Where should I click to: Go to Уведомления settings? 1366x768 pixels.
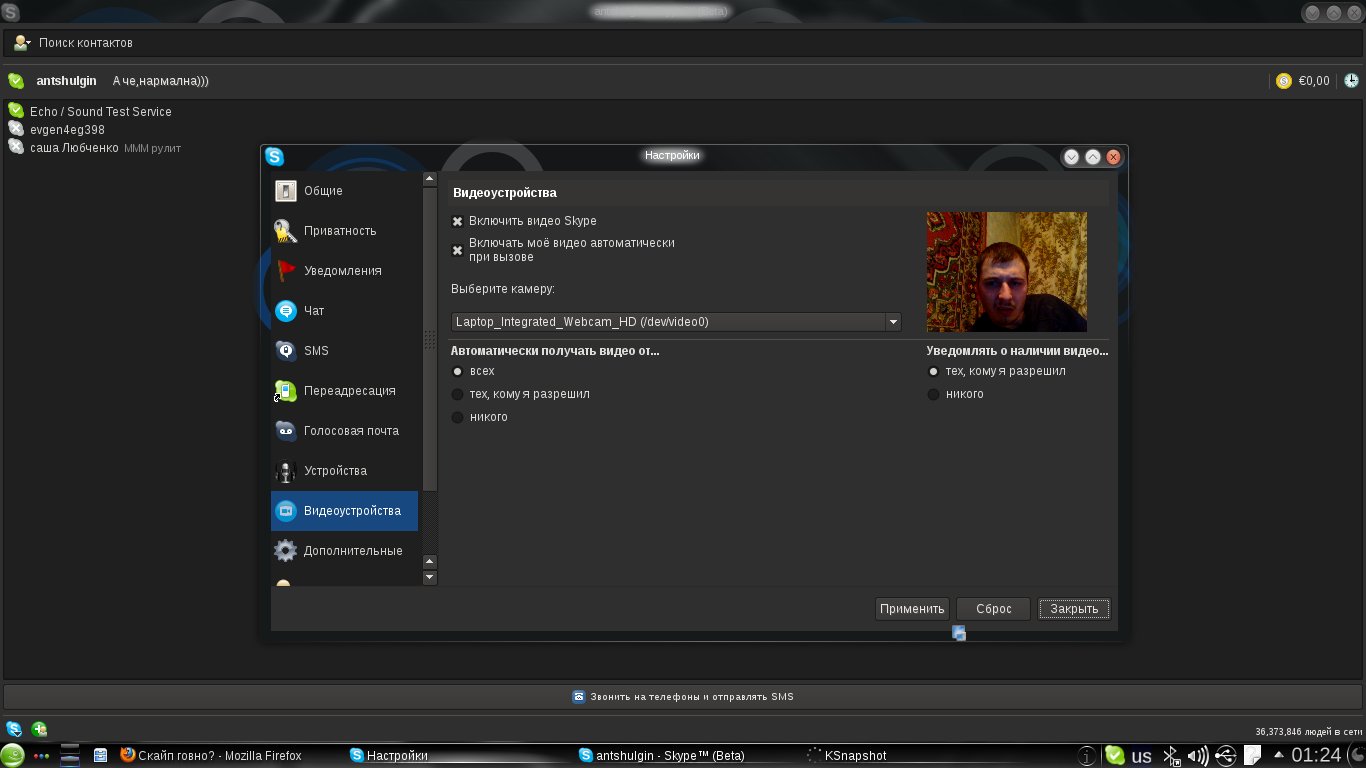[x=344, y=271]
